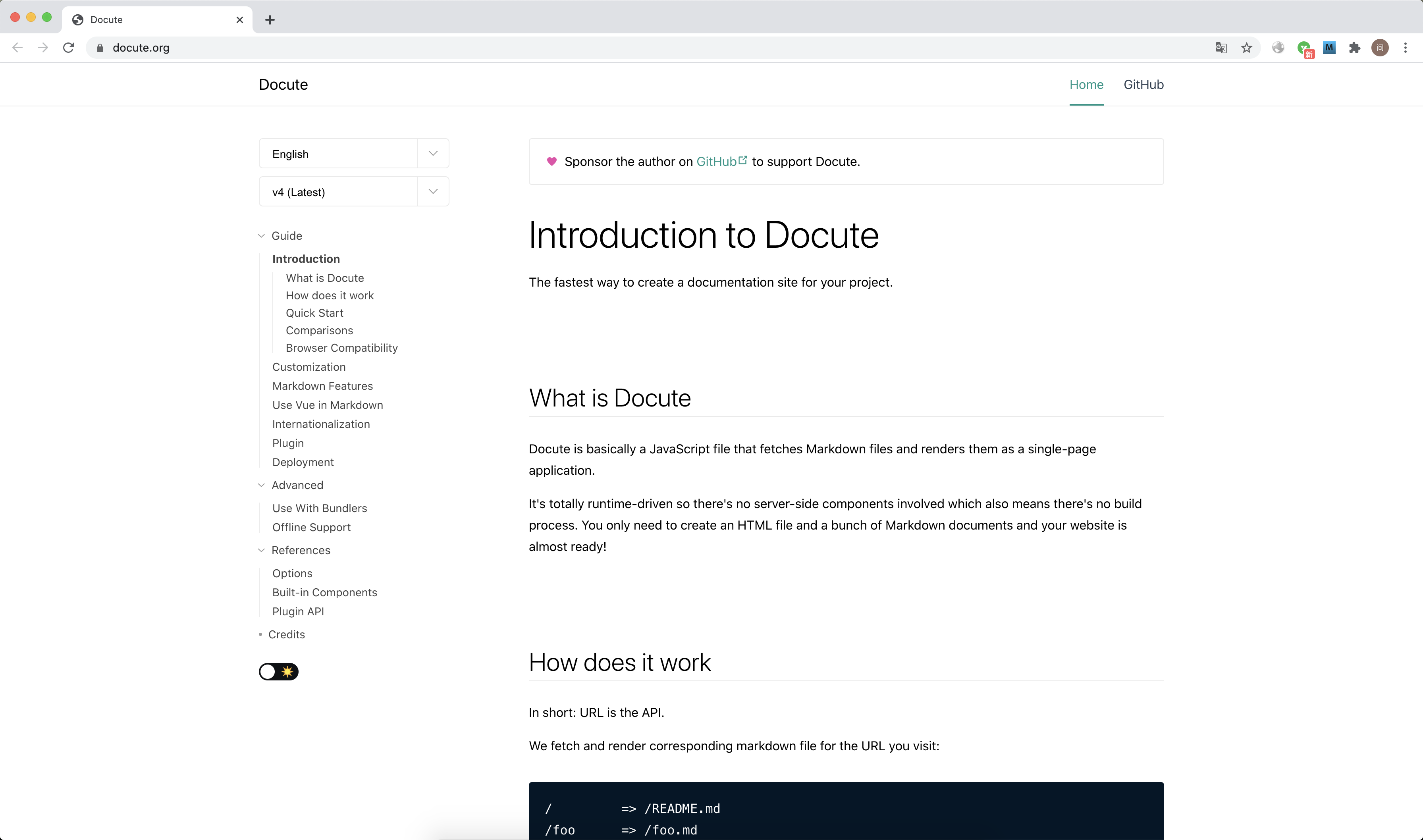Click the Introduction to Docute title

pyautogui.click(x=704, y=234)
